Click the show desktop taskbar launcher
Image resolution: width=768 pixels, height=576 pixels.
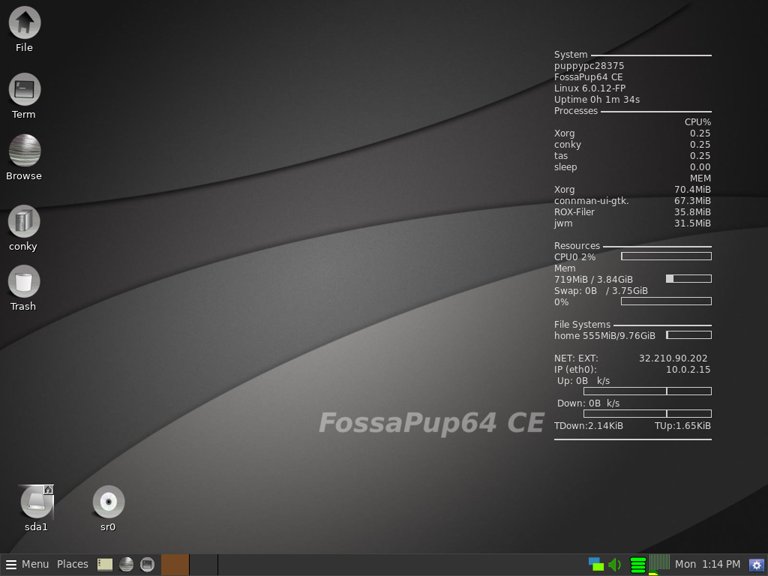105,564
